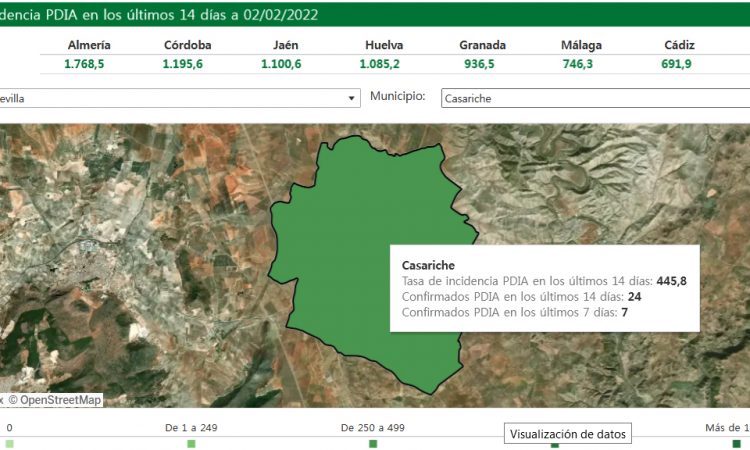This screenshot has width=750, height=450.
Task: Select the 'De 250 a 499' legend swatch
Action: pos(373,443)
